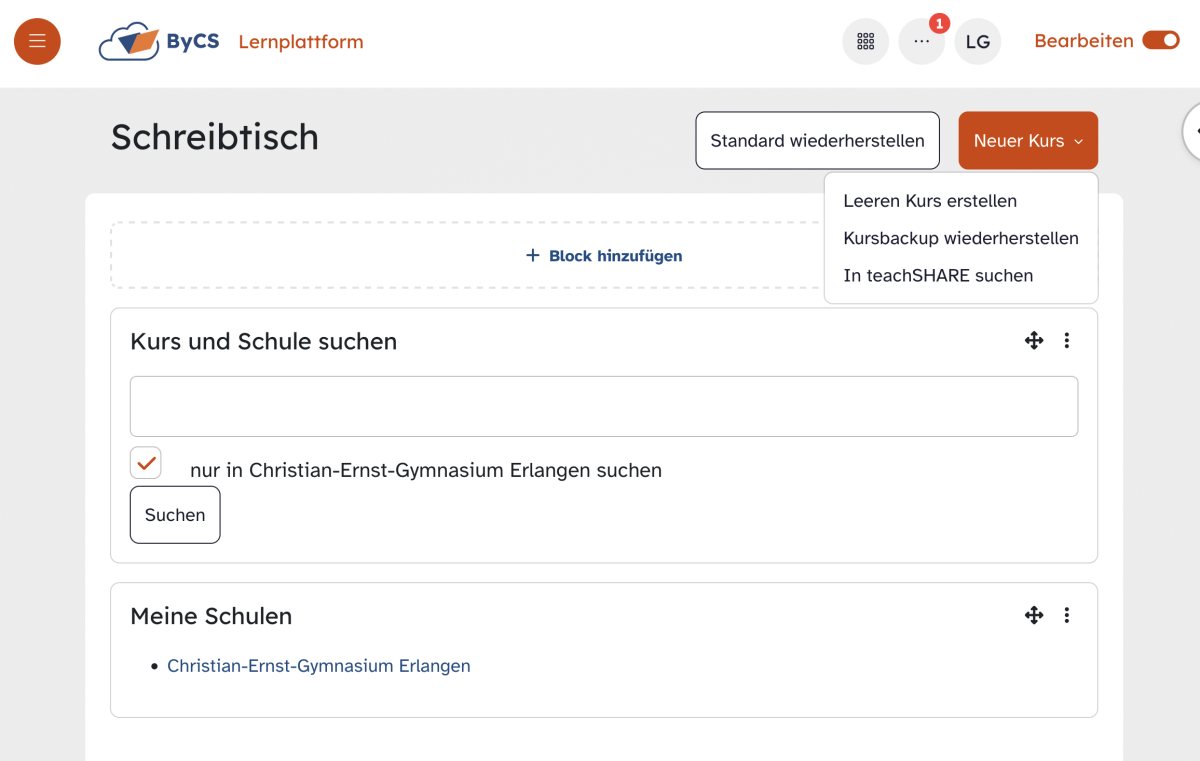Click move icon on Kurs und Schule suchen block
This screenshot has width=1200, height=761.
[1034, 341]
